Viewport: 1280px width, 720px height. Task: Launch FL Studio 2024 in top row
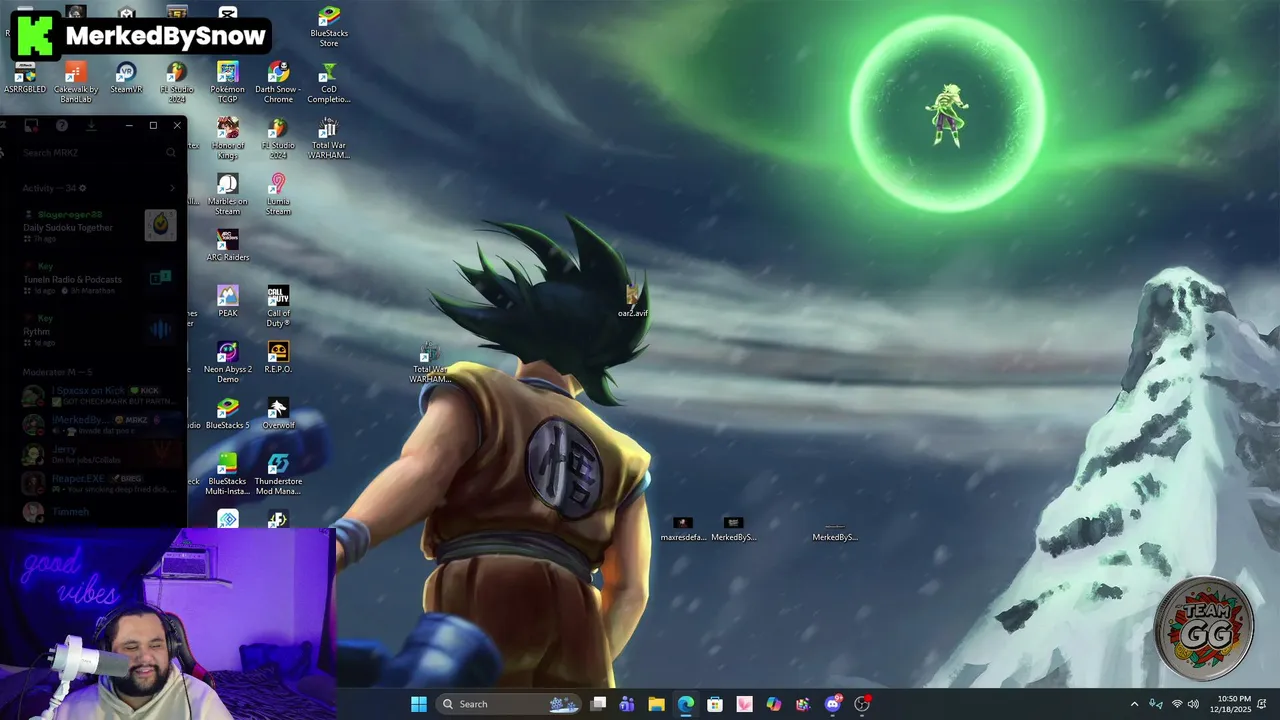pos(176,83)
